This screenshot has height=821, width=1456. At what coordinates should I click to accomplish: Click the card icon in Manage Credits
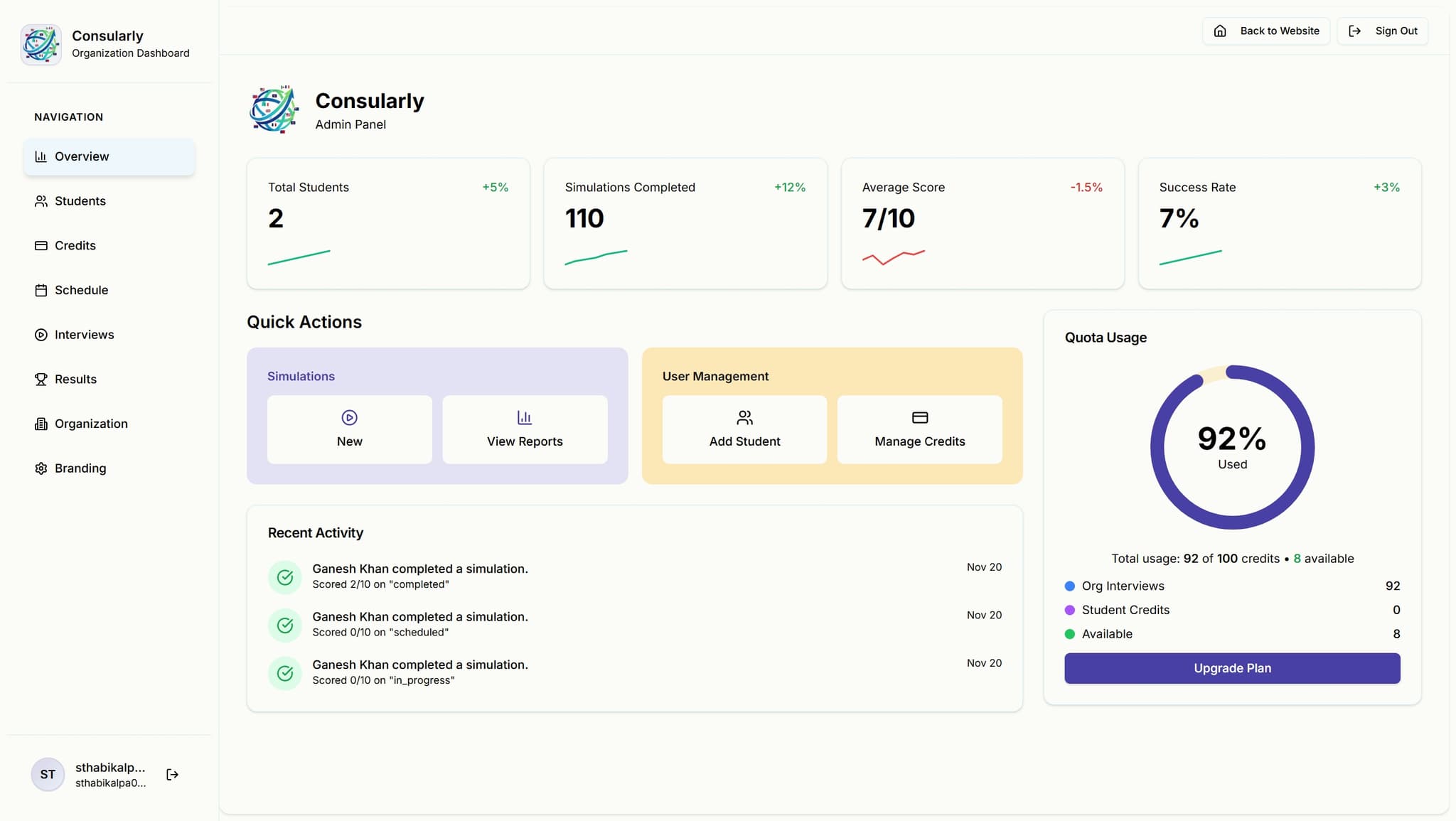click(x=919, y=417)
